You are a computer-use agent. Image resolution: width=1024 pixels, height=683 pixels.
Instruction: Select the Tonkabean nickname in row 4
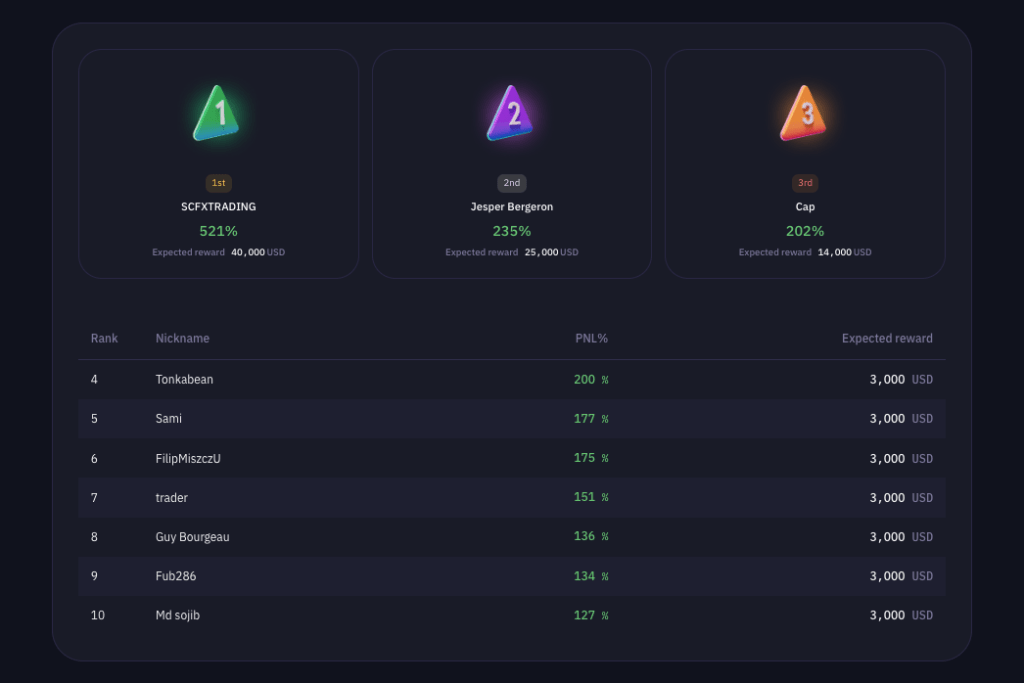[x=184, y=380]
